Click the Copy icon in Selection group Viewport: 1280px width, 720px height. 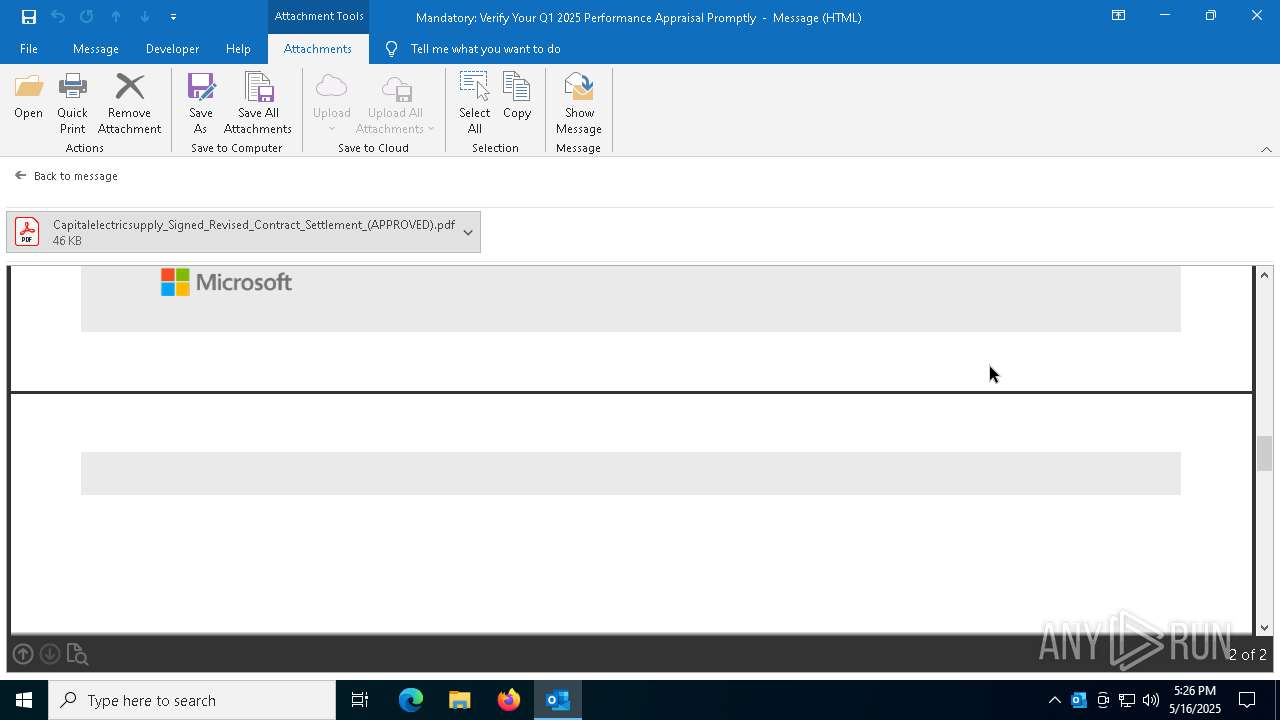[517, 96]
